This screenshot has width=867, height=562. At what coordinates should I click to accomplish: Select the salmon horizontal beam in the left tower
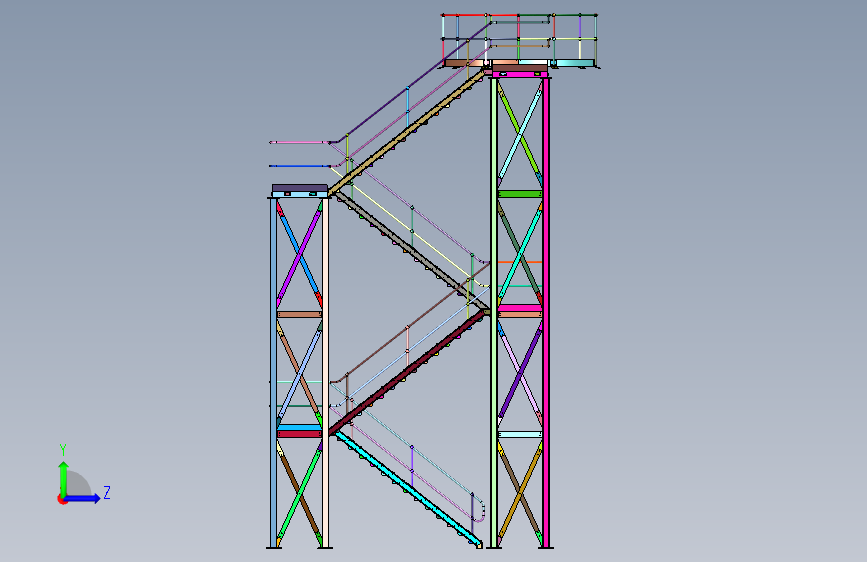(x=299, y=314)
